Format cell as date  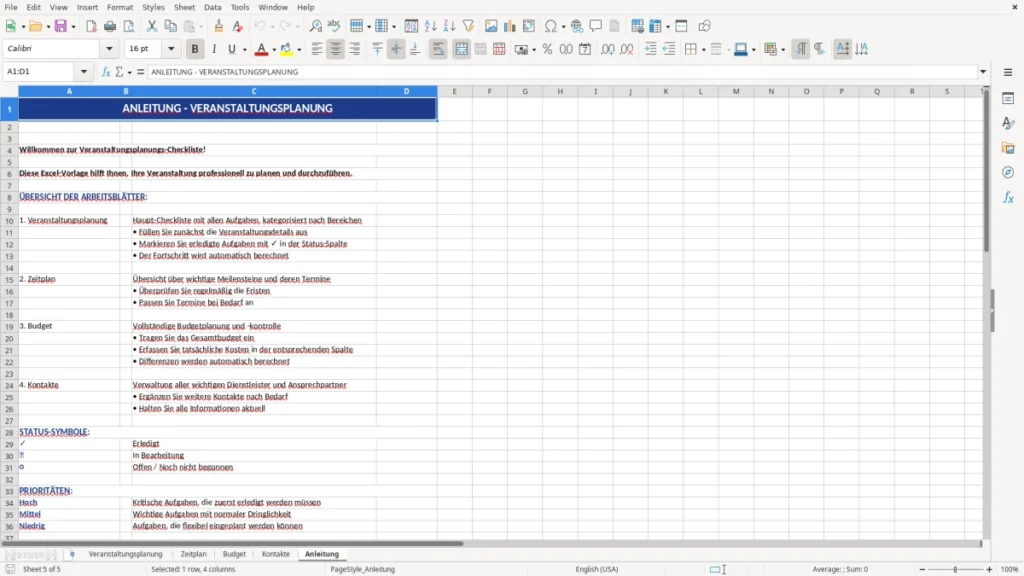click(585, 49)
